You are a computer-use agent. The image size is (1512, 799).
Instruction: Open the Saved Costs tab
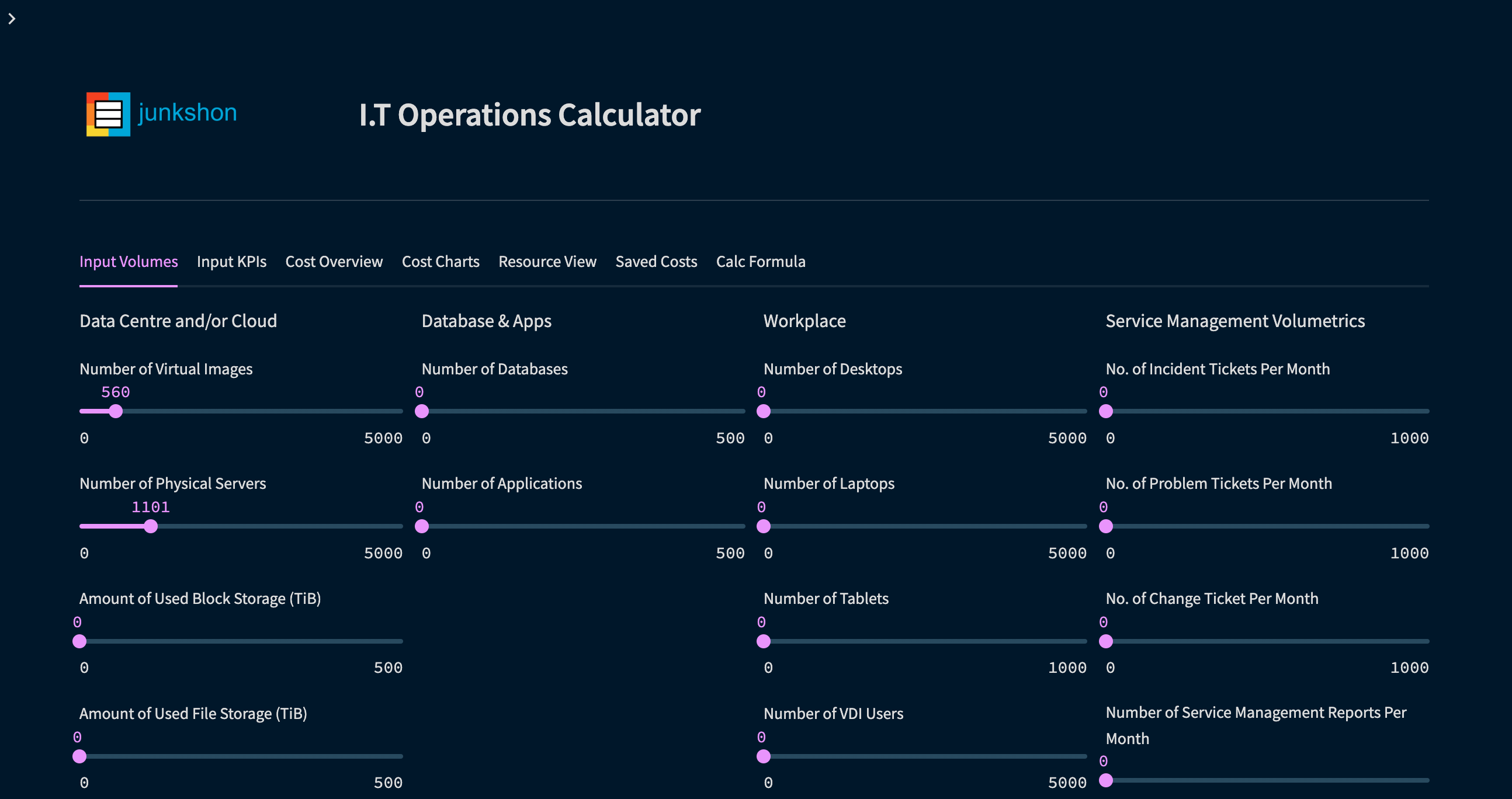656,262
